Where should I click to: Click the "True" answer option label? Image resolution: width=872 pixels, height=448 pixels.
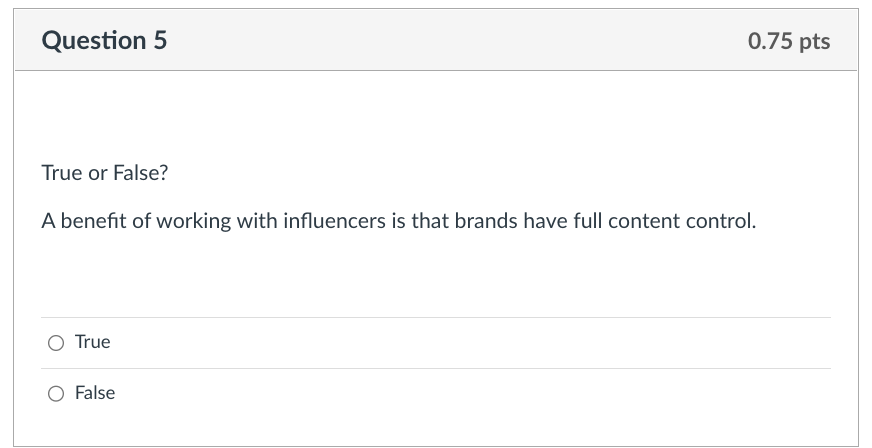pos(92,342)
